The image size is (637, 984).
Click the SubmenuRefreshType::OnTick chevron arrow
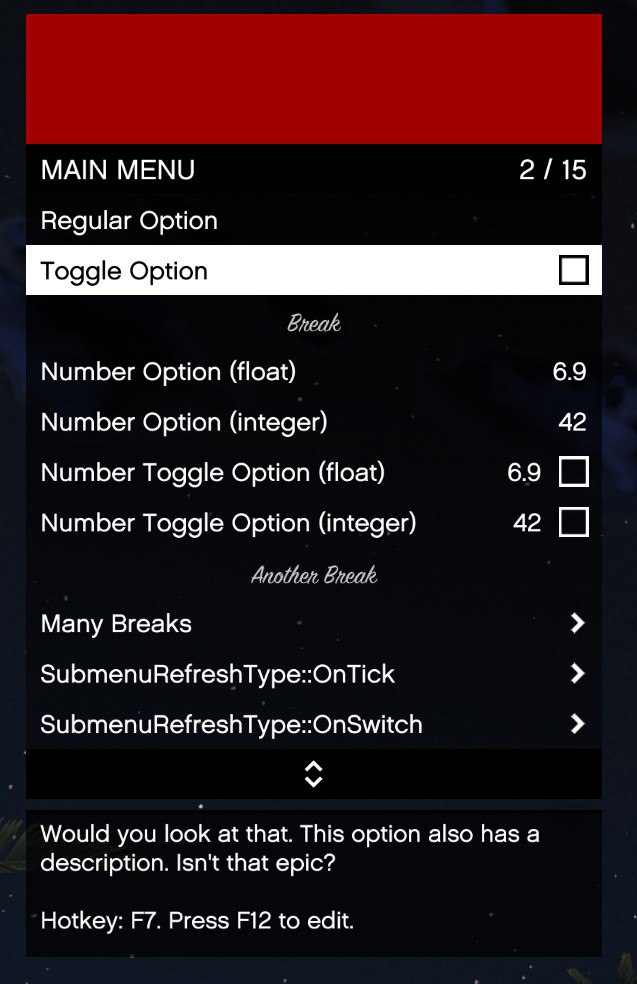(577, 673)
